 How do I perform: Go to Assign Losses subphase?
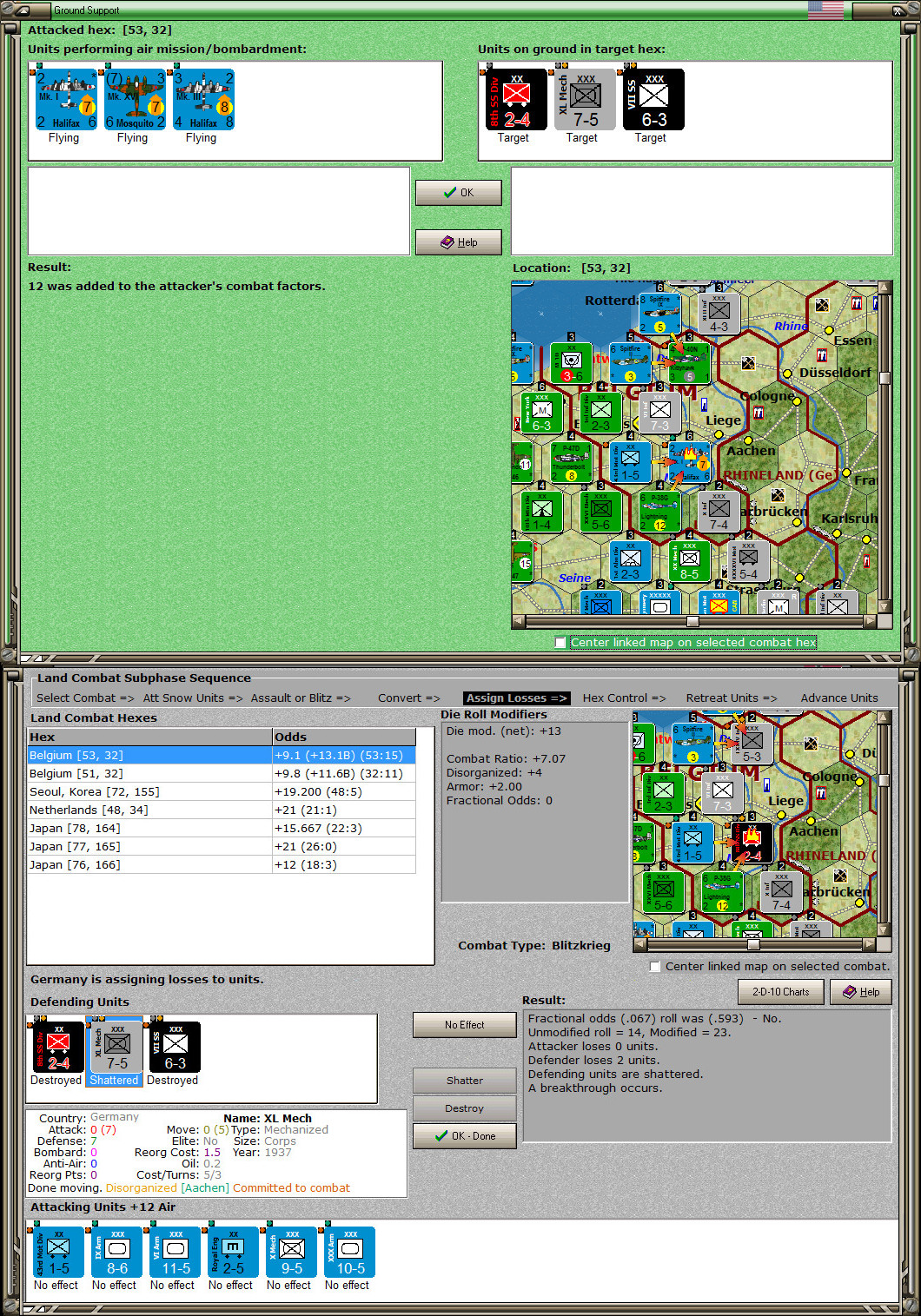pos(516,698)
